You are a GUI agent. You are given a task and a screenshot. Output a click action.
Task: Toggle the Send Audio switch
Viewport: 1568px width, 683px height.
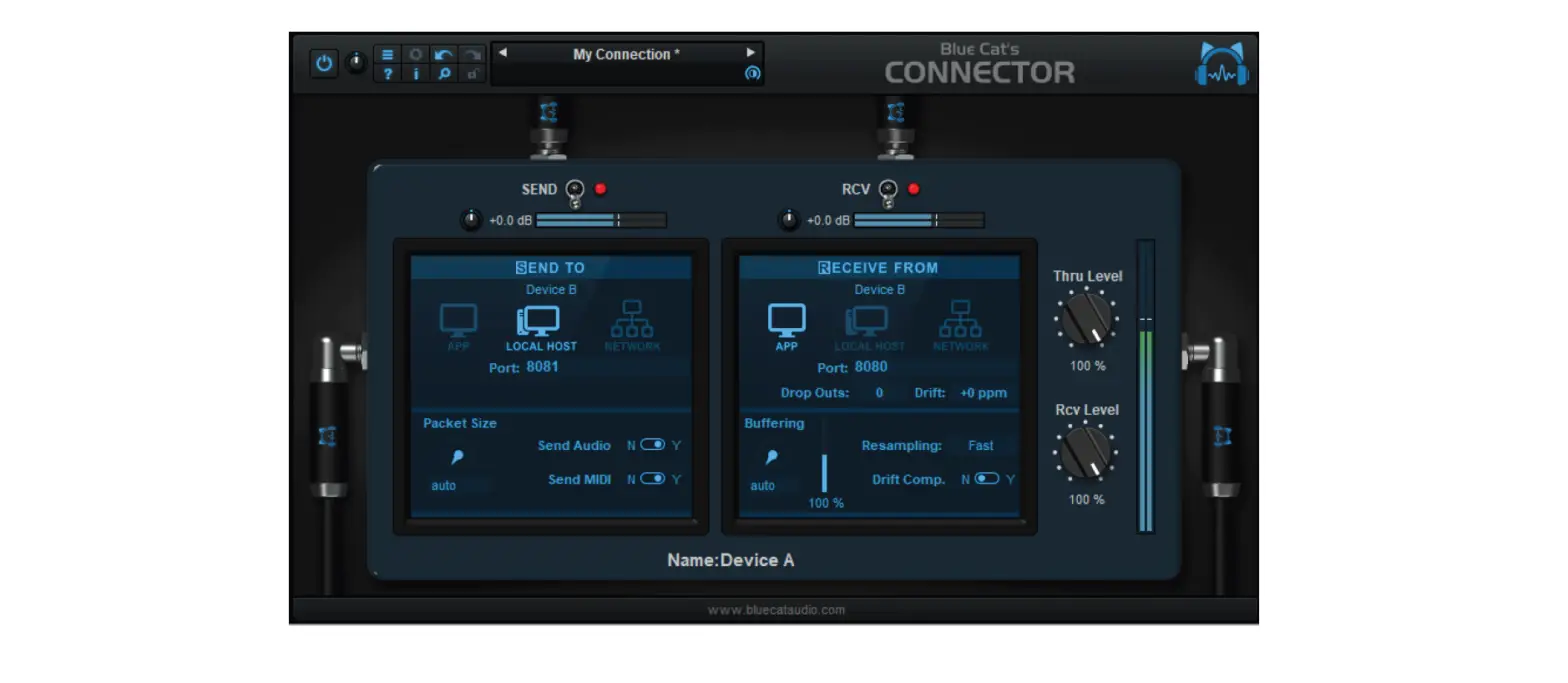coord(653,445)
